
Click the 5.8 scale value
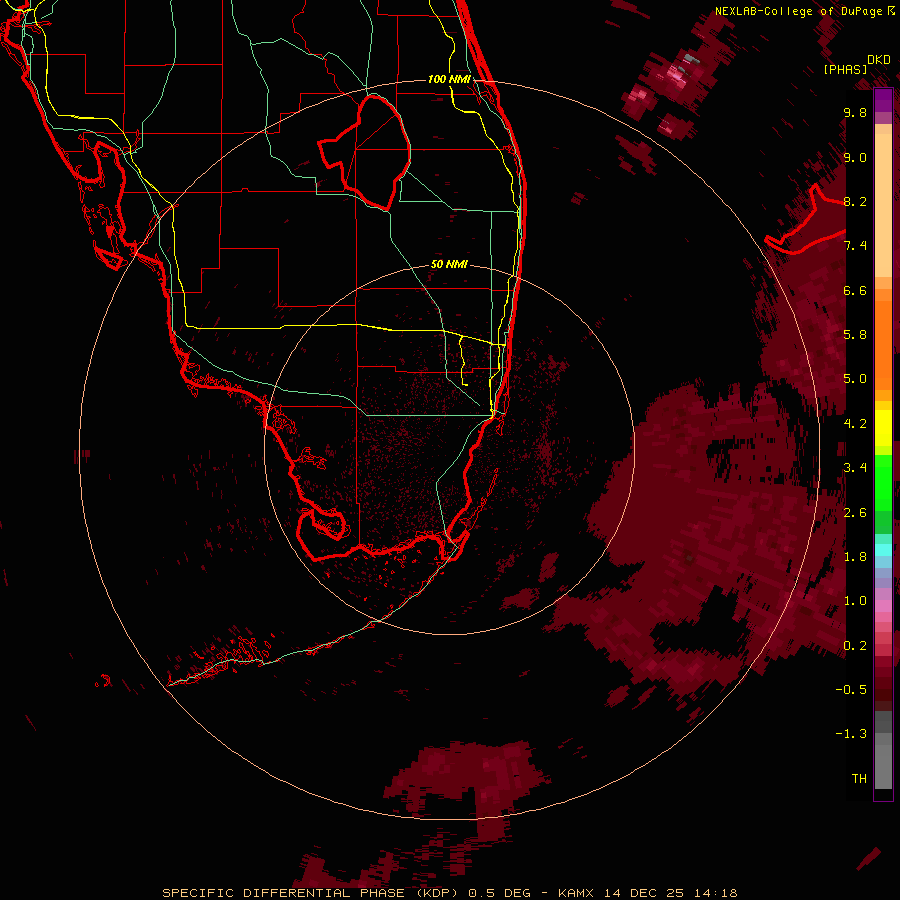[855, 335]
